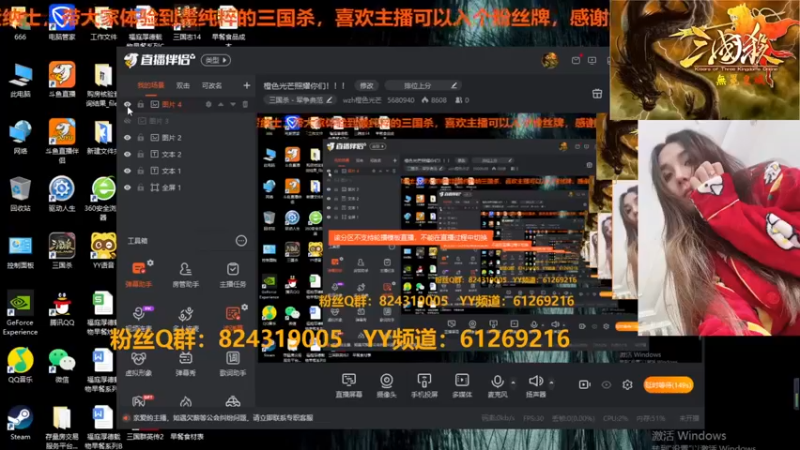This screenshot has height=450, width=800.
Task: Open 回收站 recycle bin on desktop
Action: (20, 194)
